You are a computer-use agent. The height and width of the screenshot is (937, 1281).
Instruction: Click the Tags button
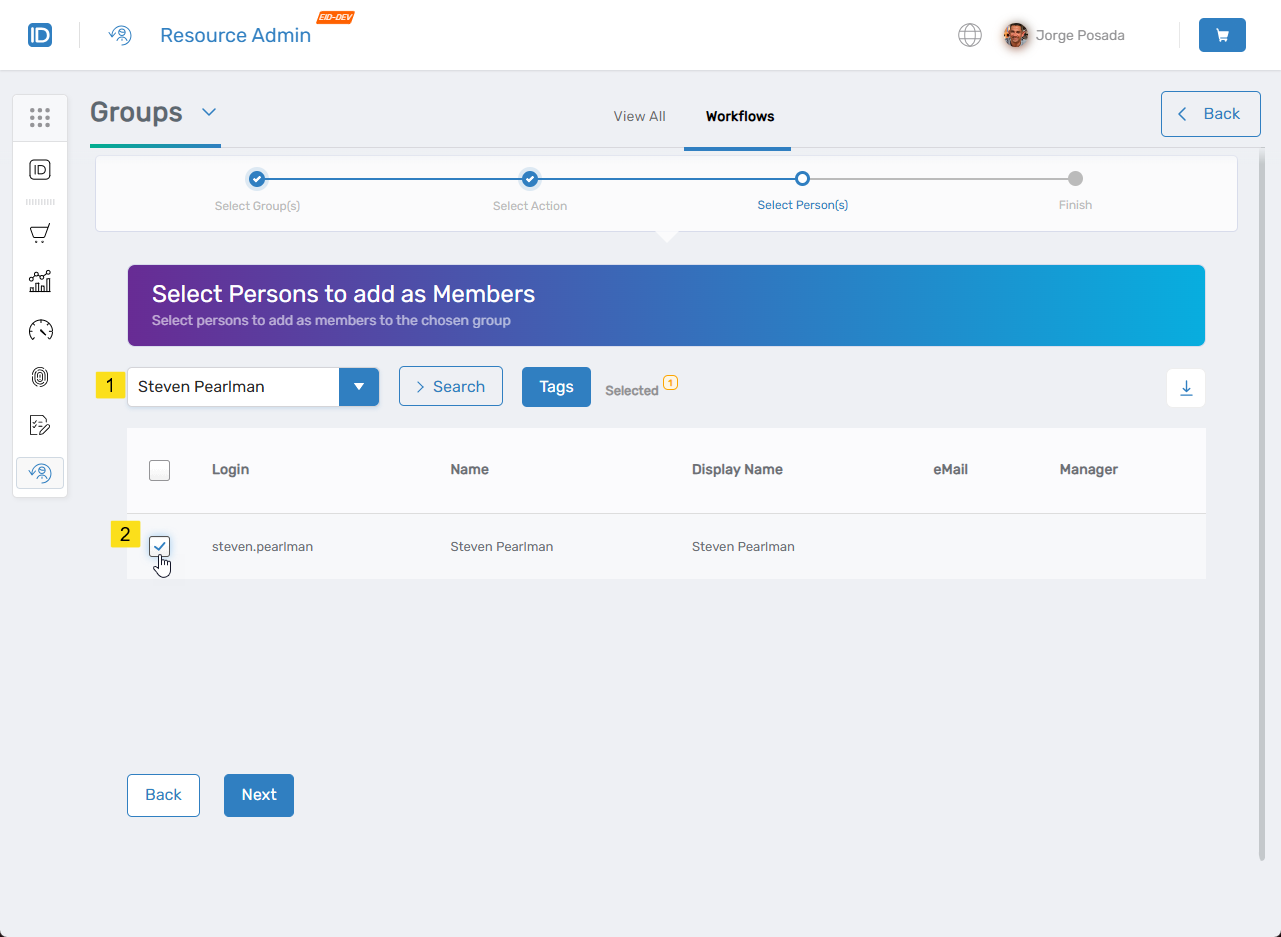click(556, 387)
